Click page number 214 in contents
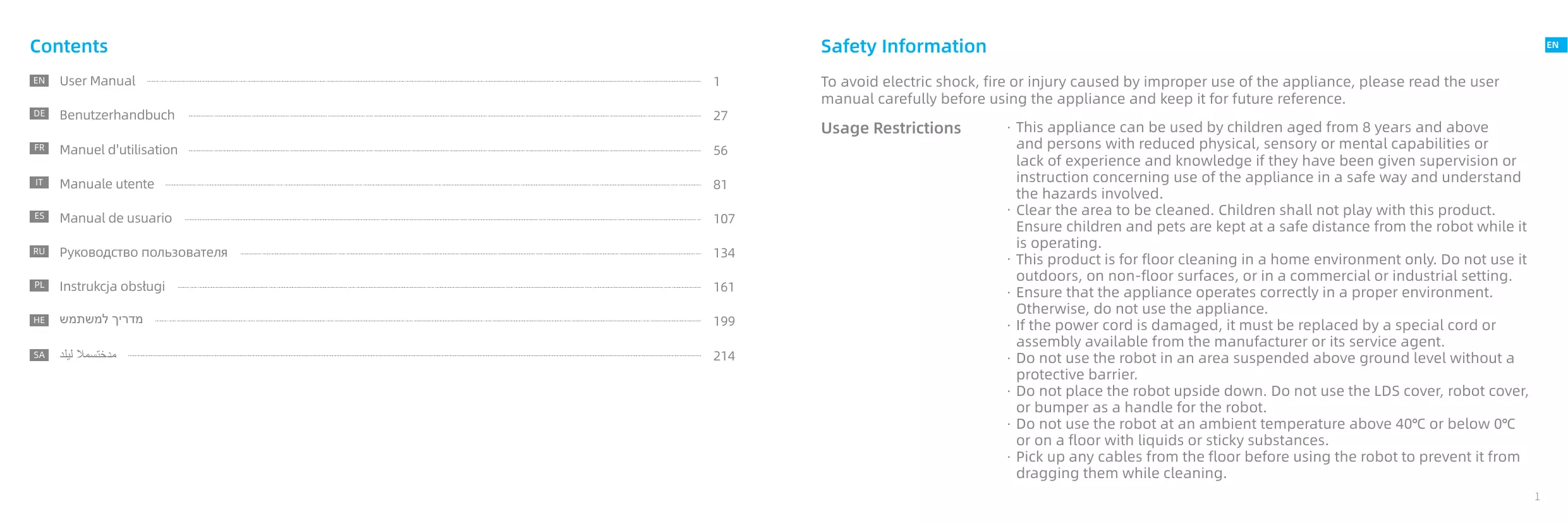The height and width of the screenshot is (523, 1568). coord(724,356)
